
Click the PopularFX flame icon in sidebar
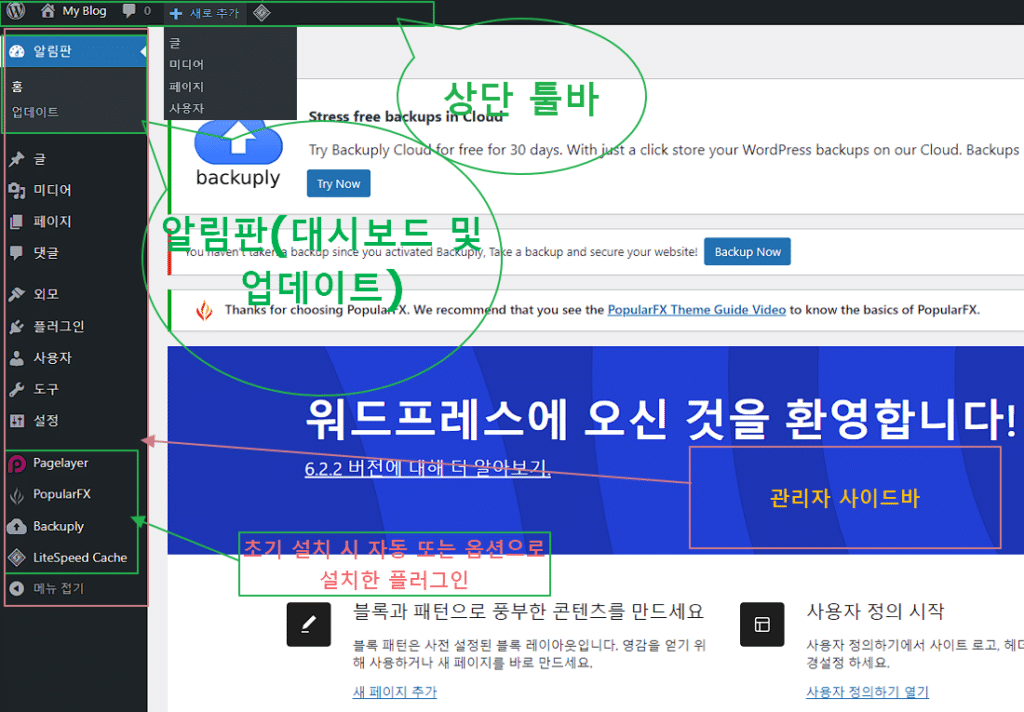pyautogui.click(x=17, y=495)
